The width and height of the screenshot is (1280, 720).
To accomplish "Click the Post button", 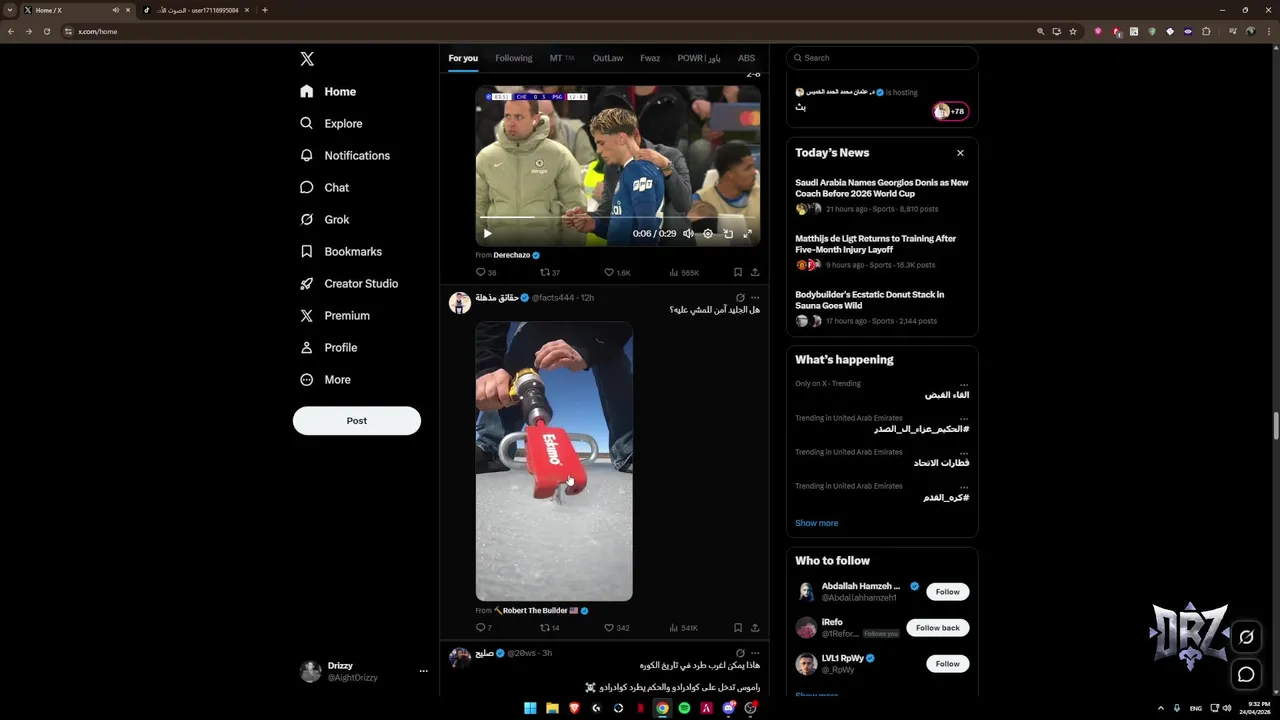I will tap(357, 421).
